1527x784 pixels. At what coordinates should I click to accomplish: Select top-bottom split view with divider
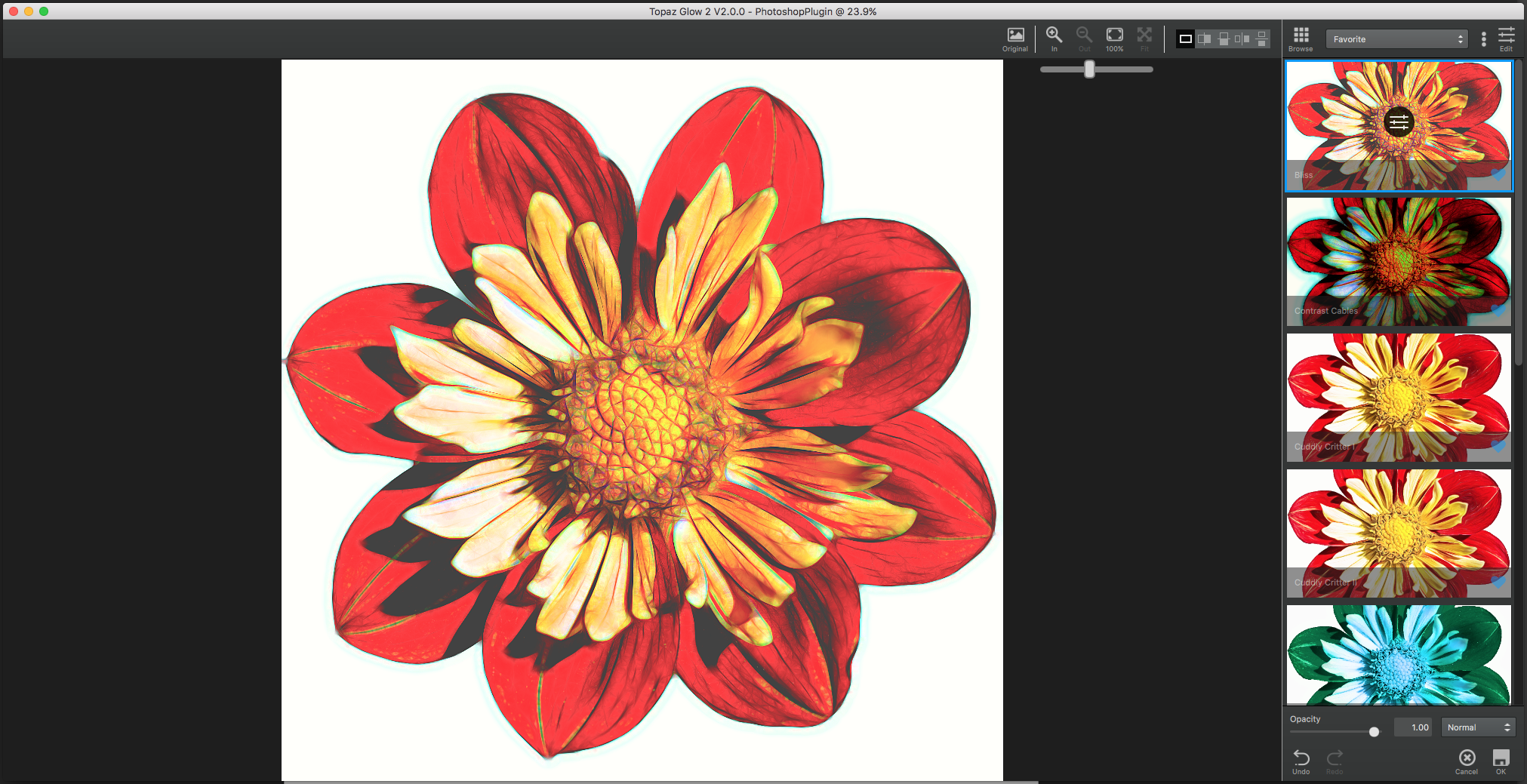click(x=1224, y=39)
